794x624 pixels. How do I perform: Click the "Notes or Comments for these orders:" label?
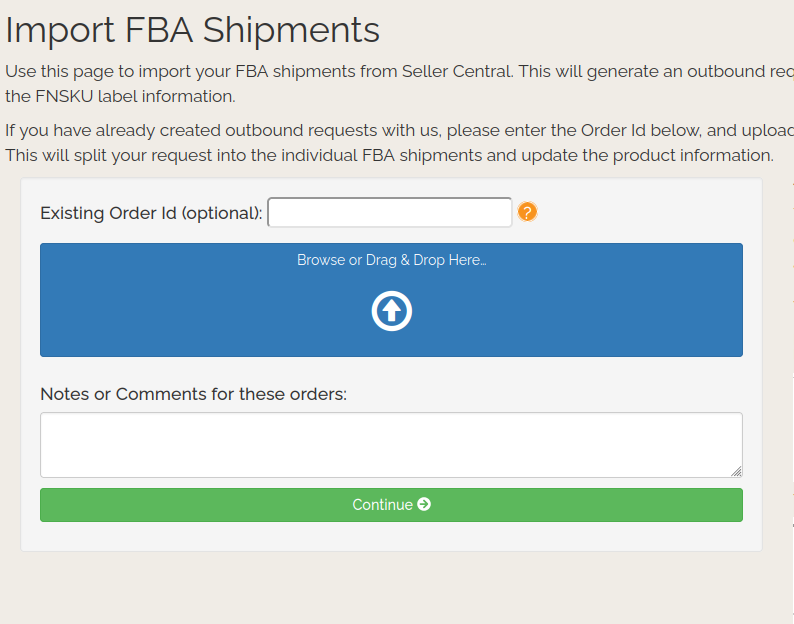tap(193, 394)
